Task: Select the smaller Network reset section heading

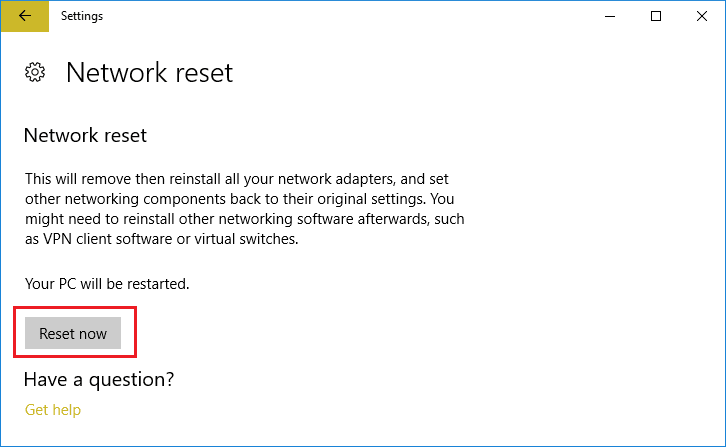Action: tap(85, 135)
